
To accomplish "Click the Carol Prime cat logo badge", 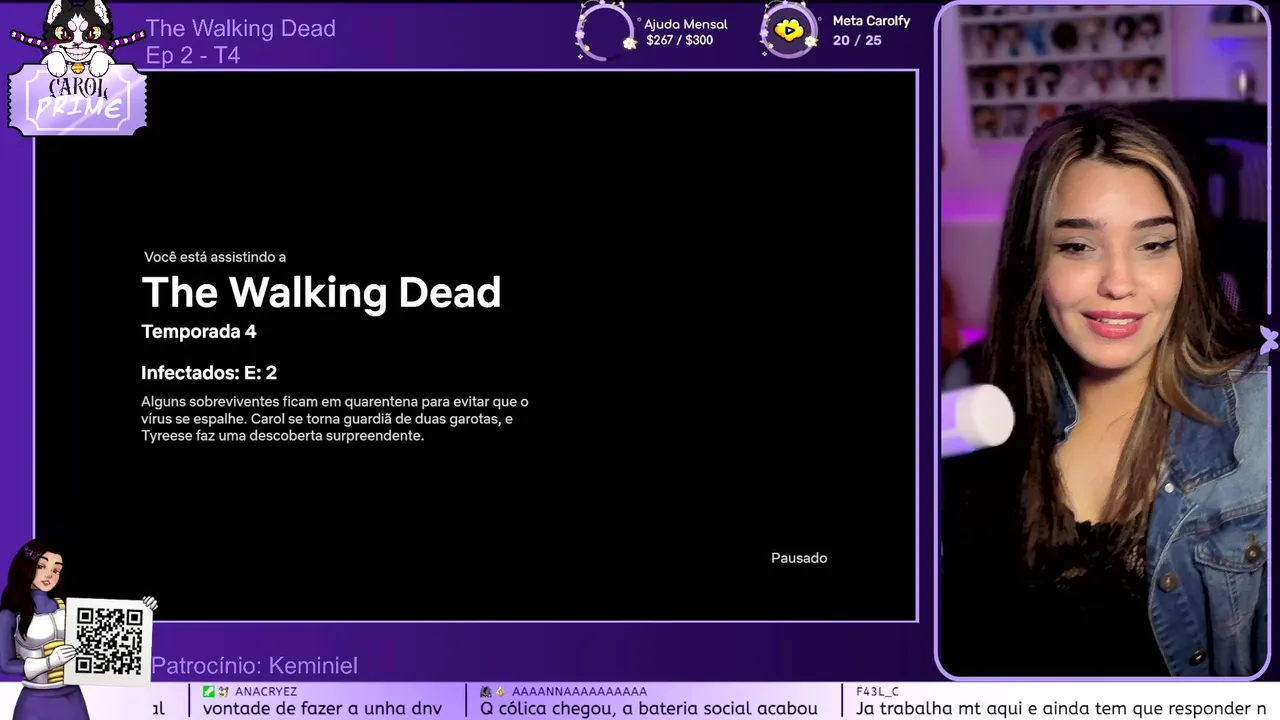I will [78, 68].
